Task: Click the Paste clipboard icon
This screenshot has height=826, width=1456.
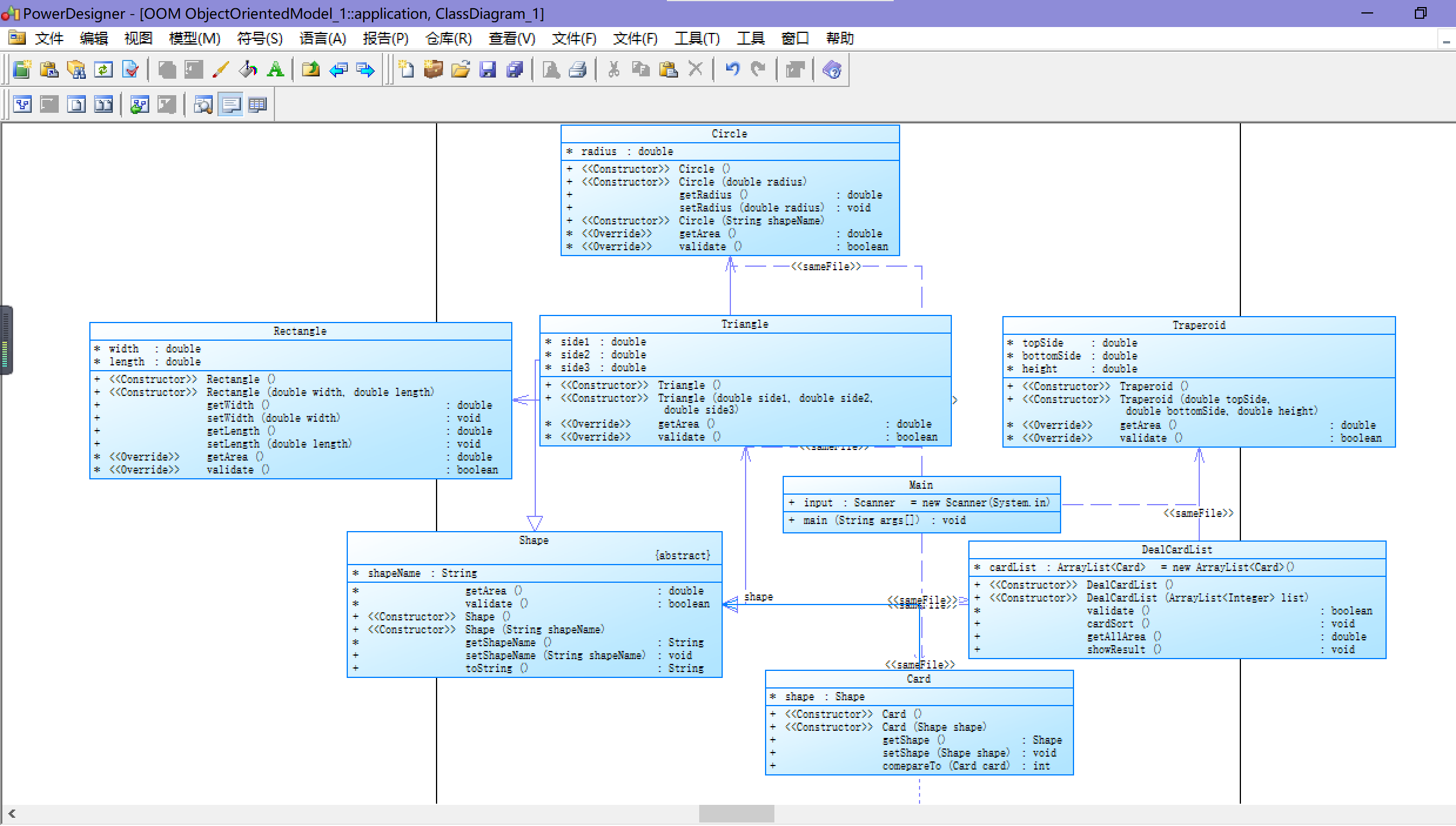Action: [668, 70]
